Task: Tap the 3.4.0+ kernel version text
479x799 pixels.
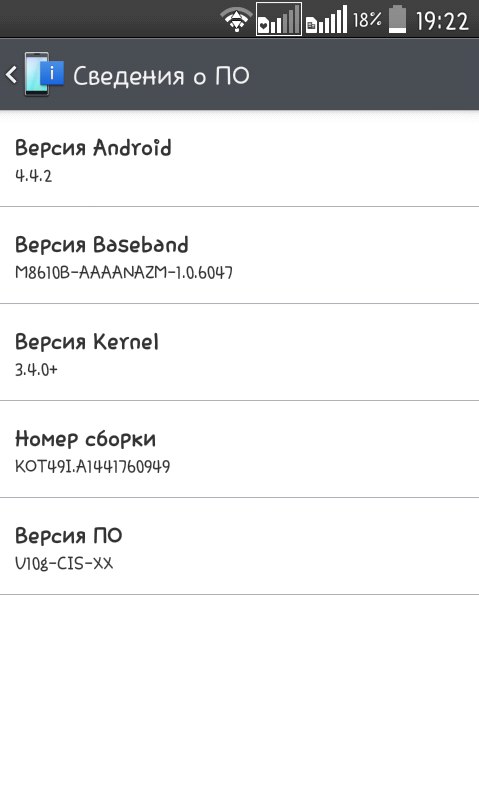Action: pyautogui.click(x=36, y=369)
